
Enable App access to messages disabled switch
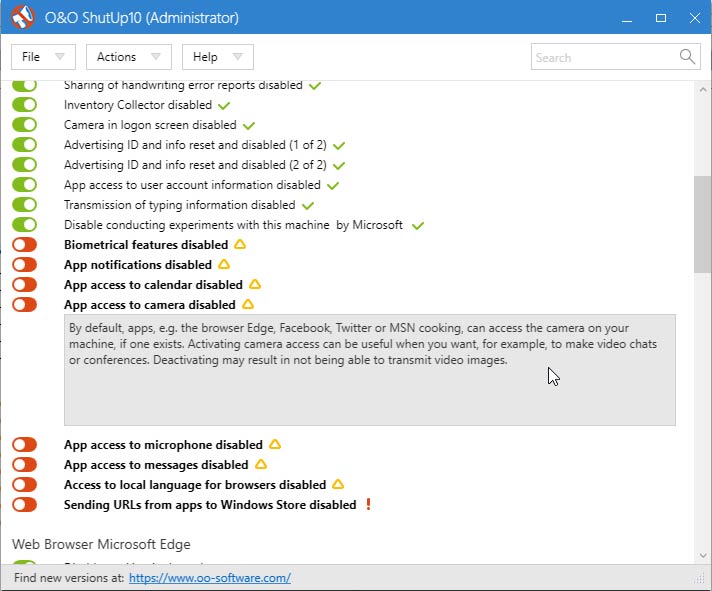pos(25,464)
